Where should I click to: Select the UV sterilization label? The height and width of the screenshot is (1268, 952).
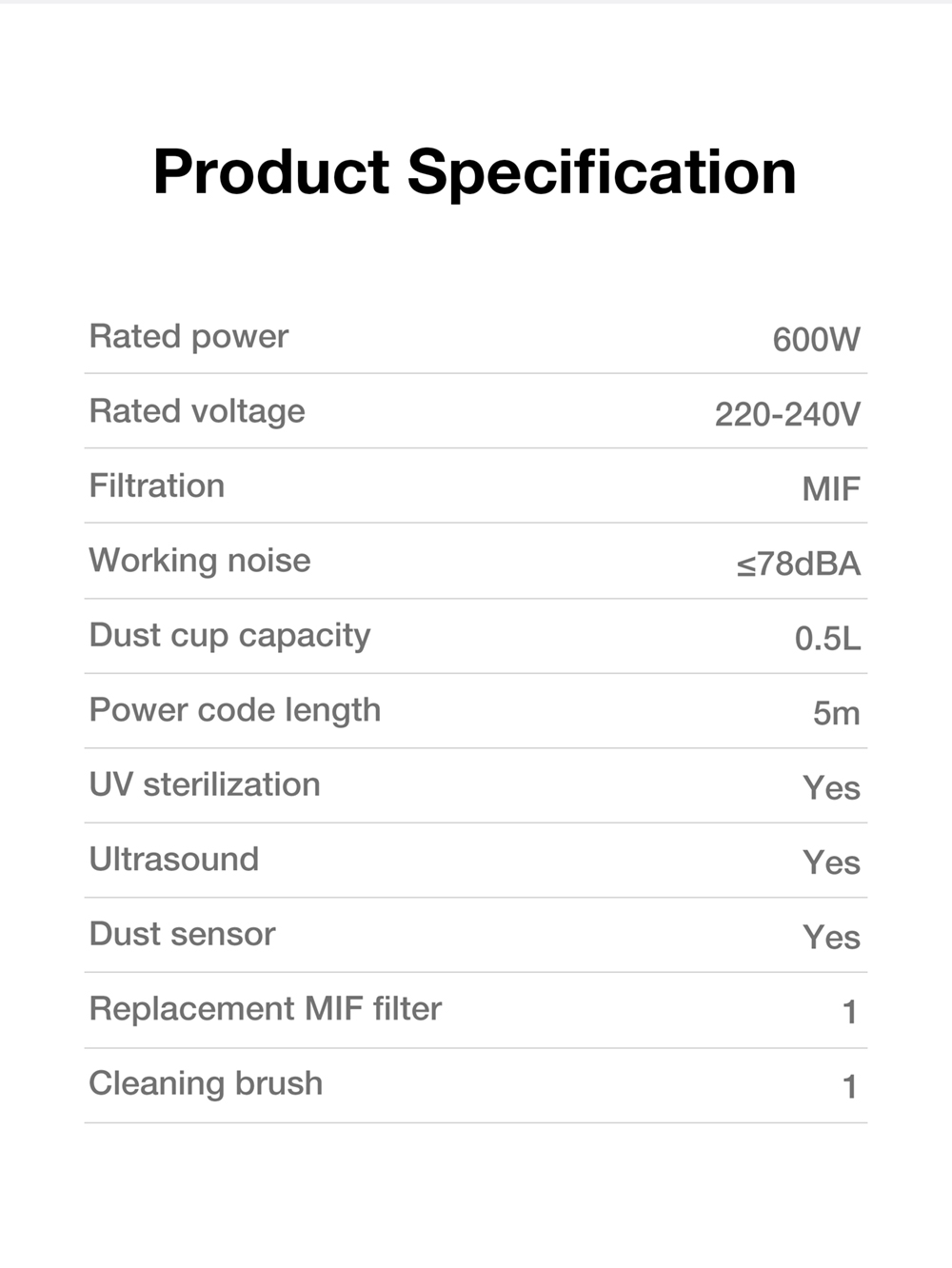[205, 784]
